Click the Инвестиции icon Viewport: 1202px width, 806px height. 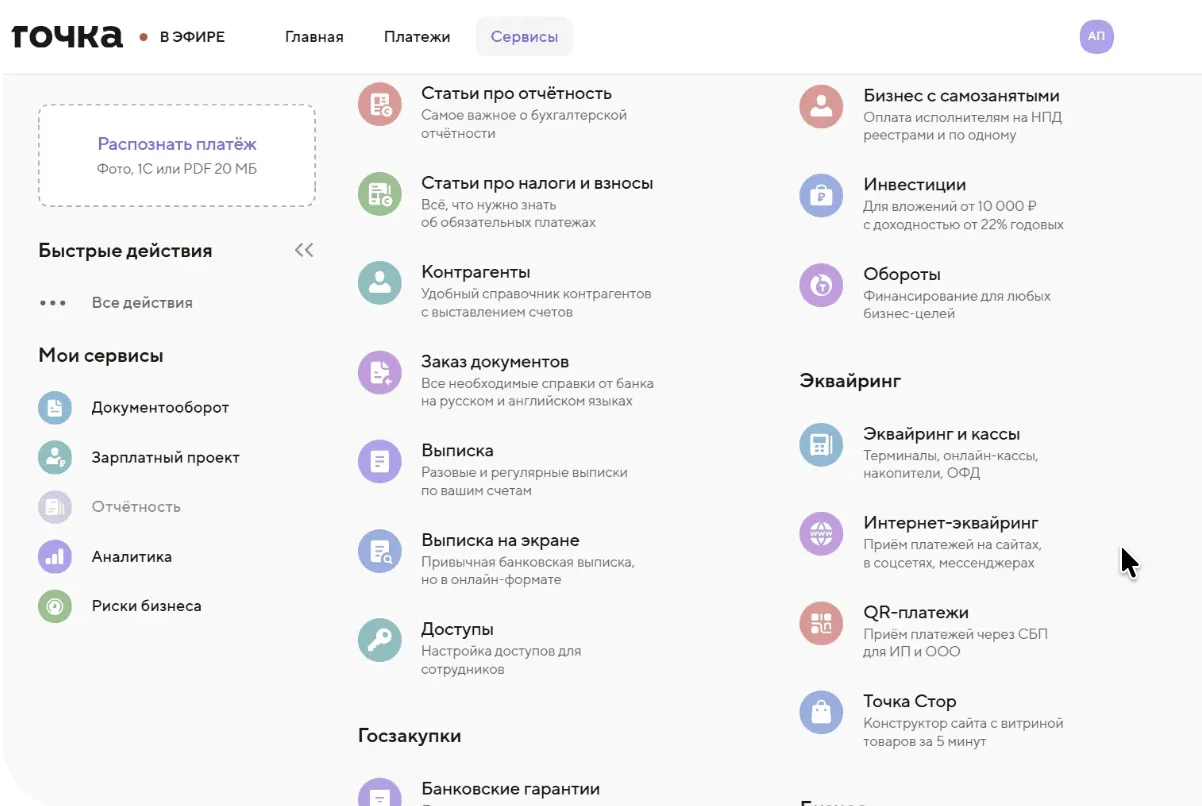[x=821, y=195]
